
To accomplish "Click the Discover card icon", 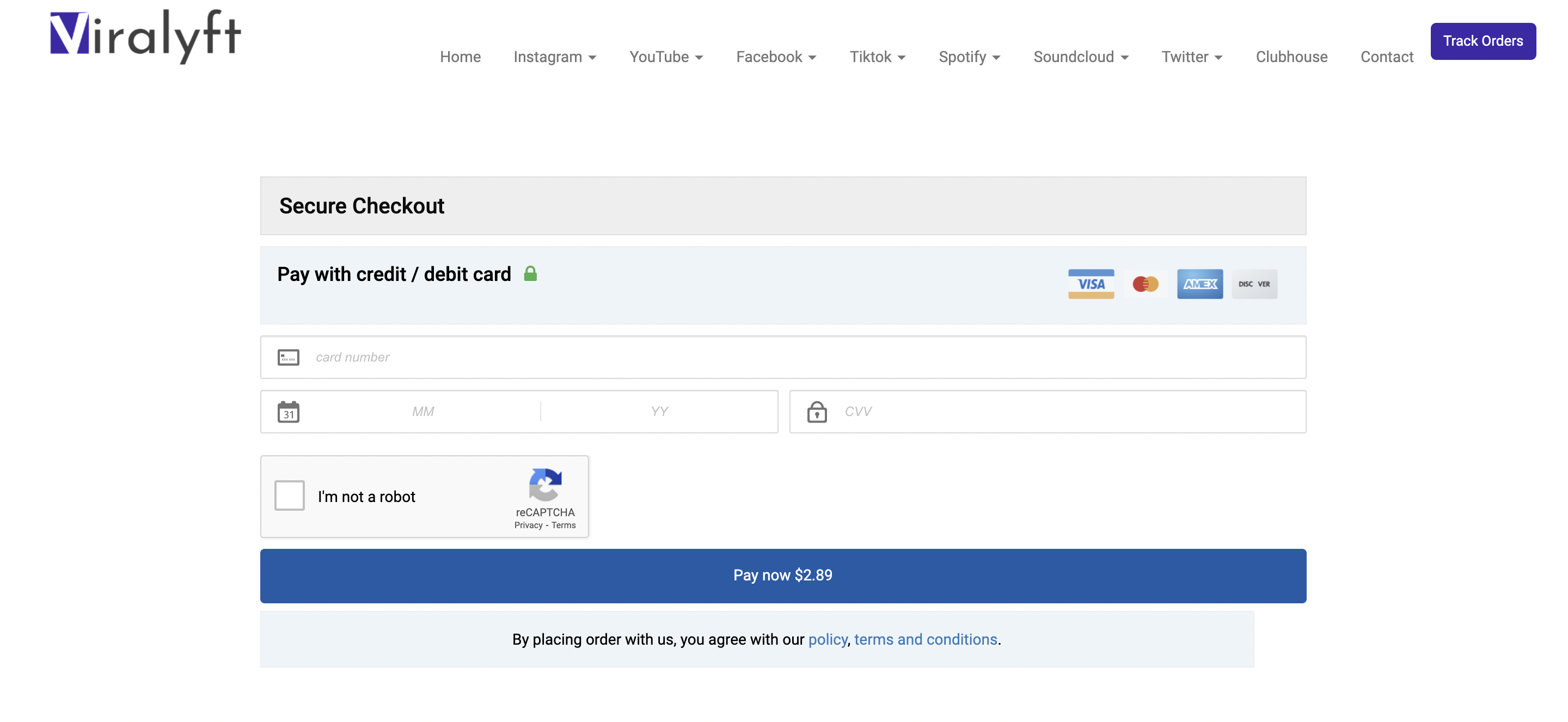I will pyautogui.click(x=1254, y=284).
